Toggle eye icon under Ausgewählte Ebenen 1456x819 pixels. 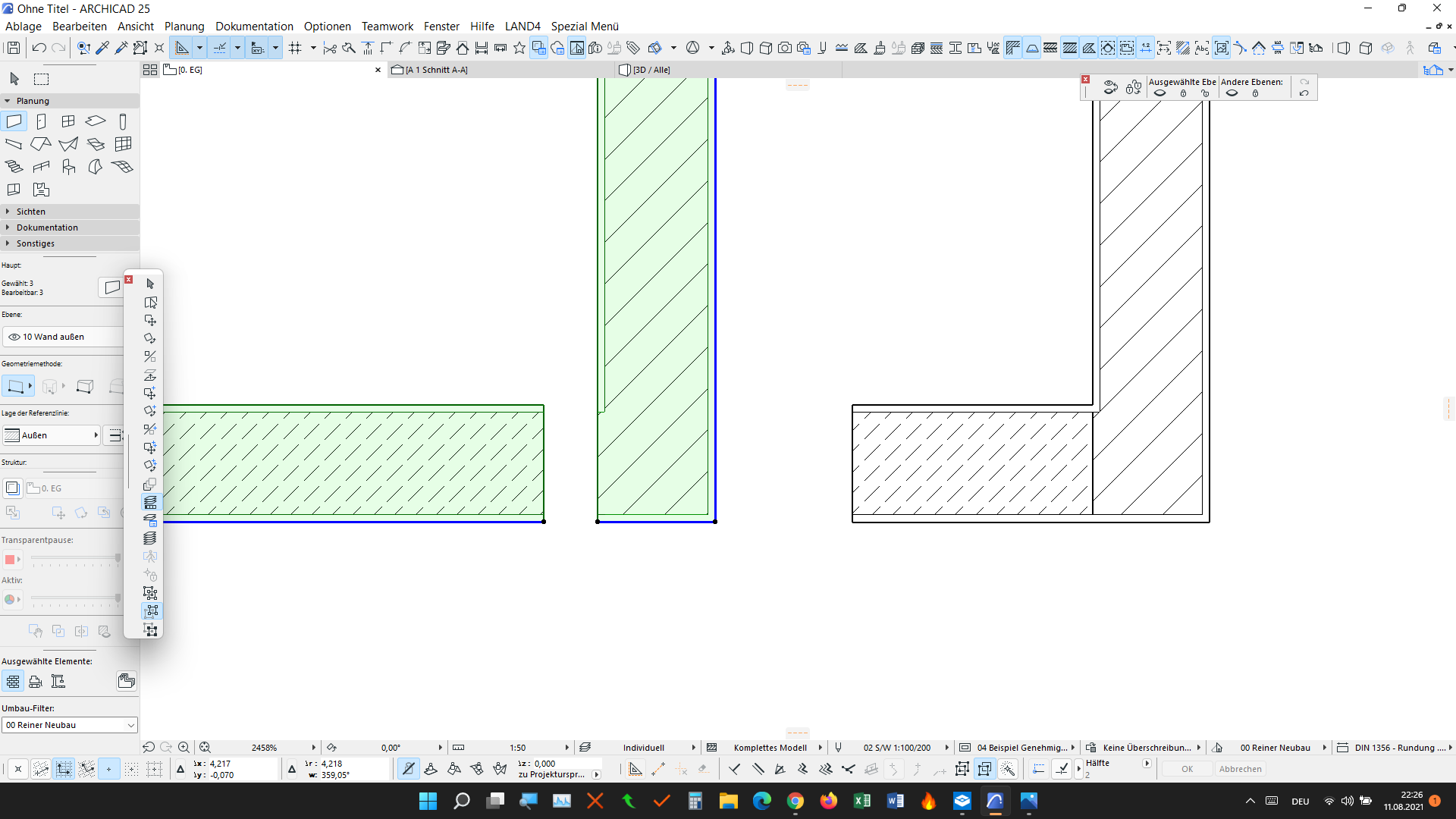coord(1159,93)
